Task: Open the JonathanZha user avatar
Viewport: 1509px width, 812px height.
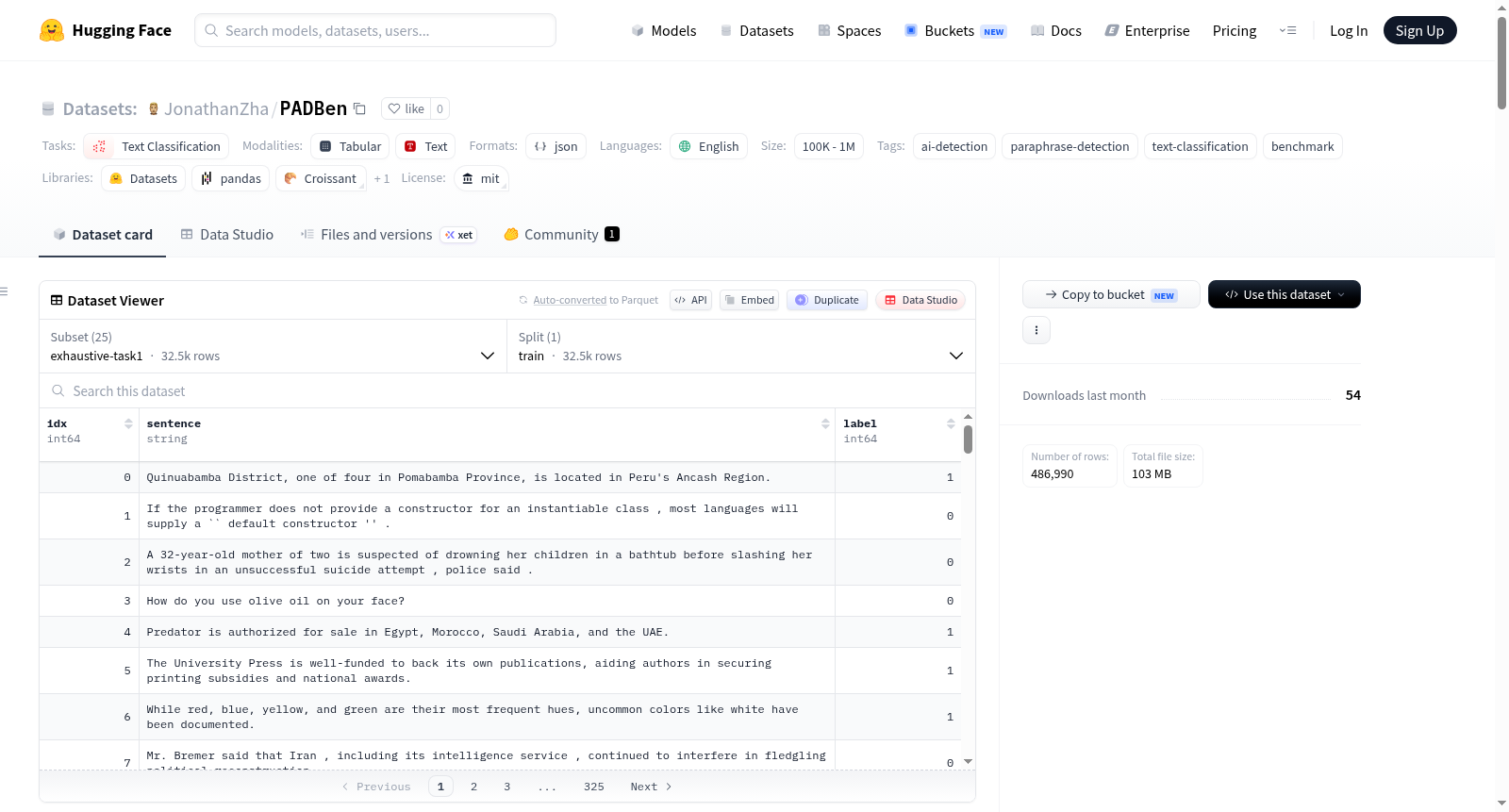Action: [x=154, y=108]
